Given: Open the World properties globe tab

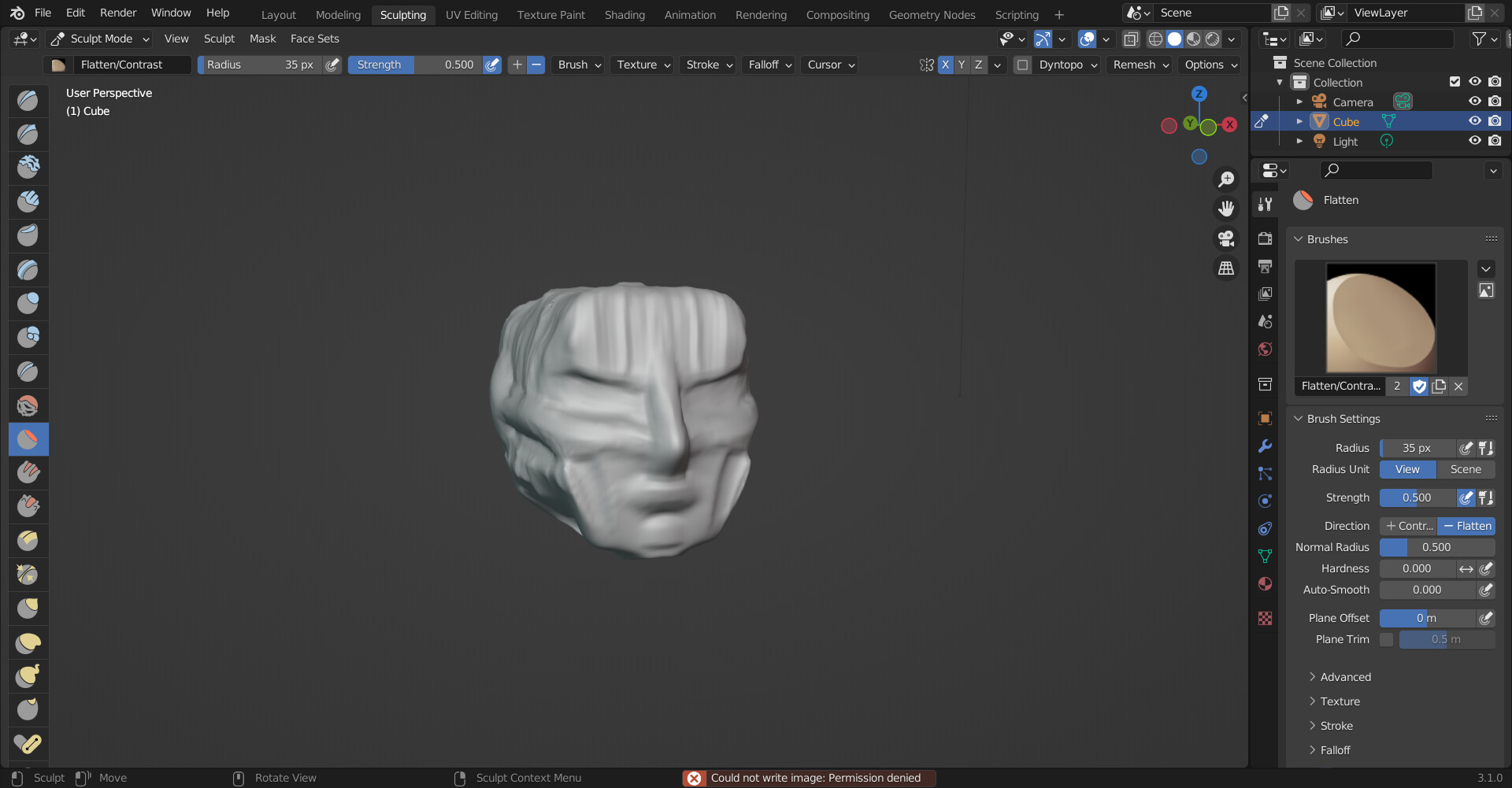Looking at the screenshot, I should 1265,349.
